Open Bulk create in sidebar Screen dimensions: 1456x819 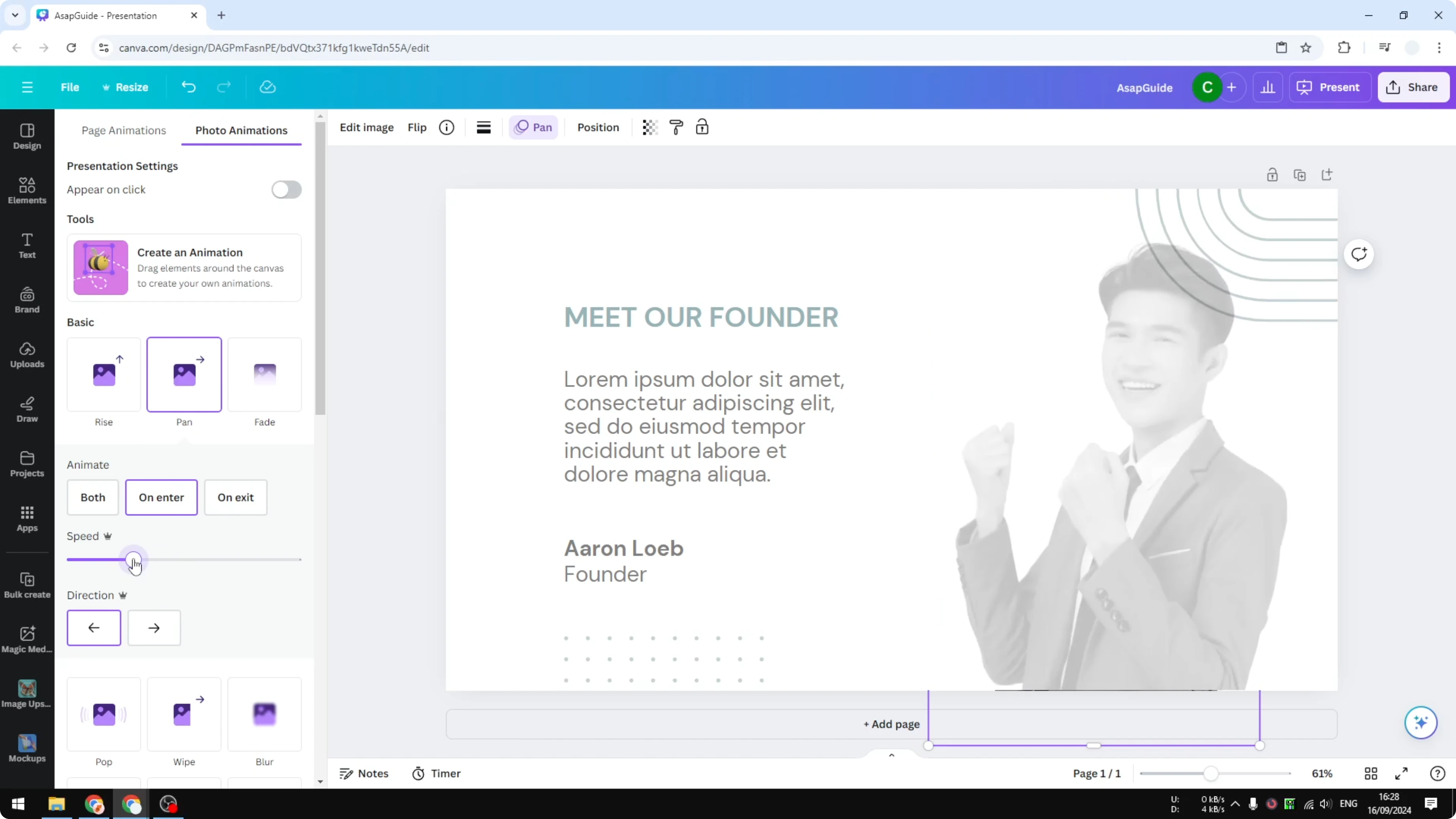click(x=27, y=585)
